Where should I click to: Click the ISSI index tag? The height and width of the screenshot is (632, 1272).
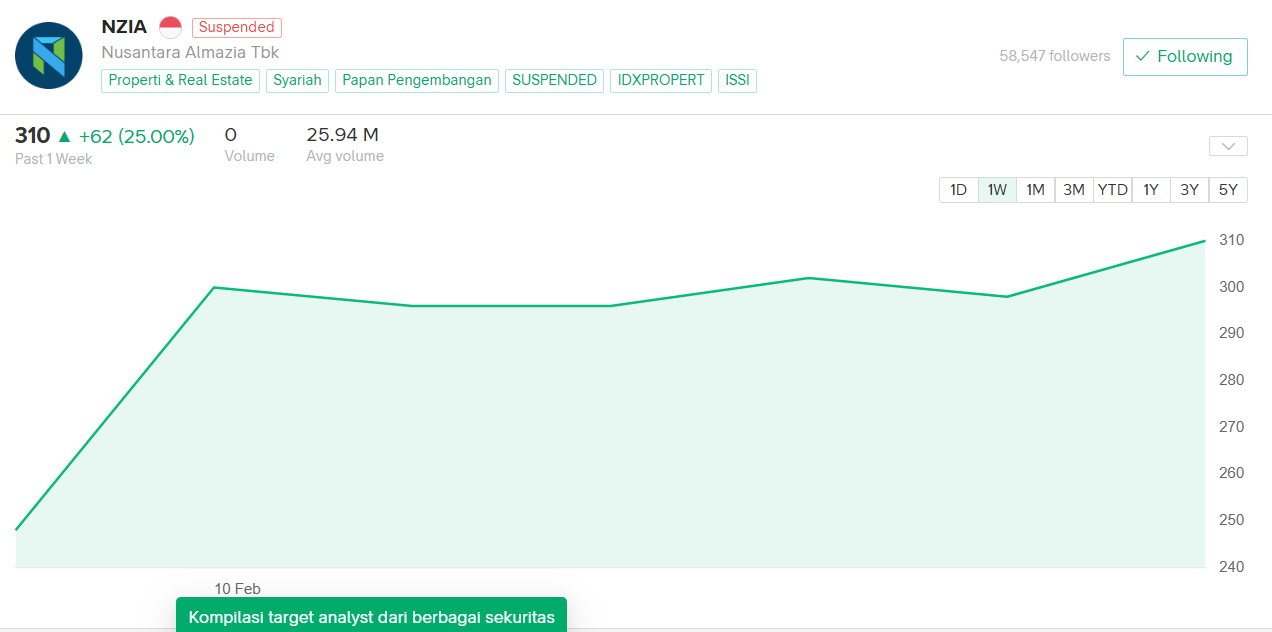click(737, 80)
